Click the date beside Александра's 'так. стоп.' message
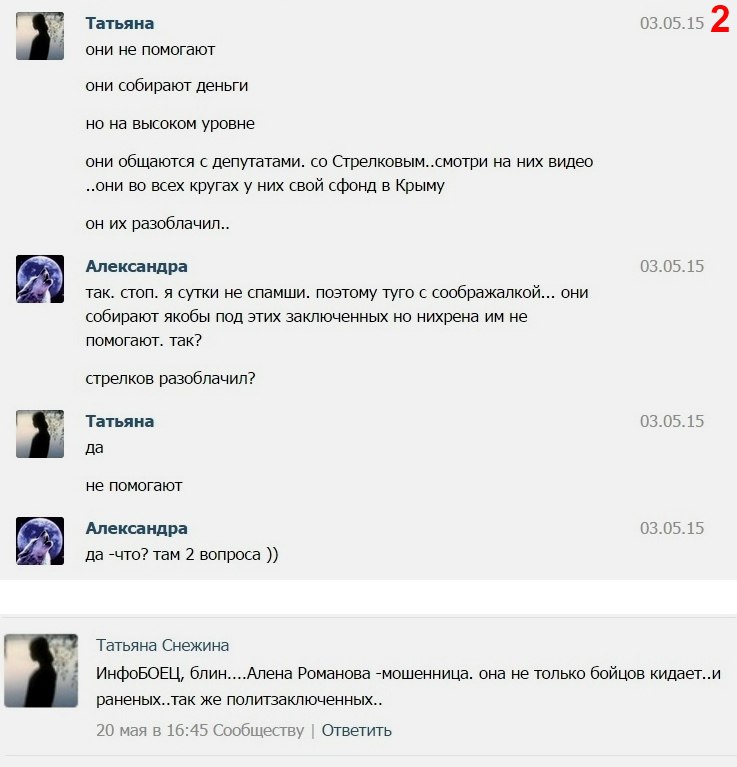The height and width of the screenshot is (767, 737). coord(672,266)
